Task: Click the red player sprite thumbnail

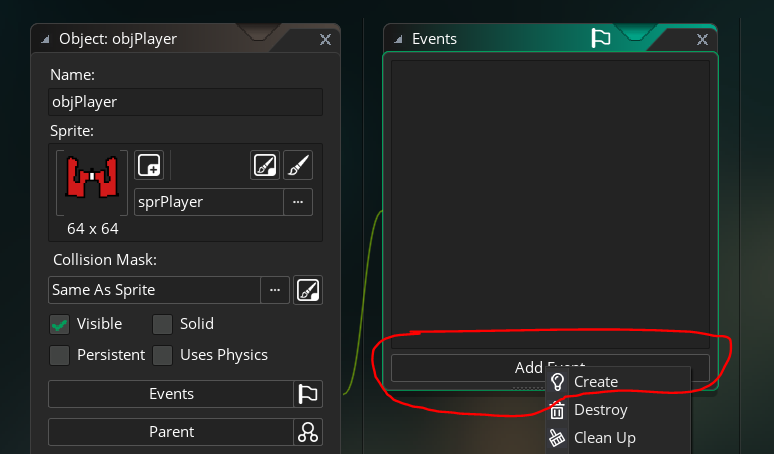Action: 92,183
